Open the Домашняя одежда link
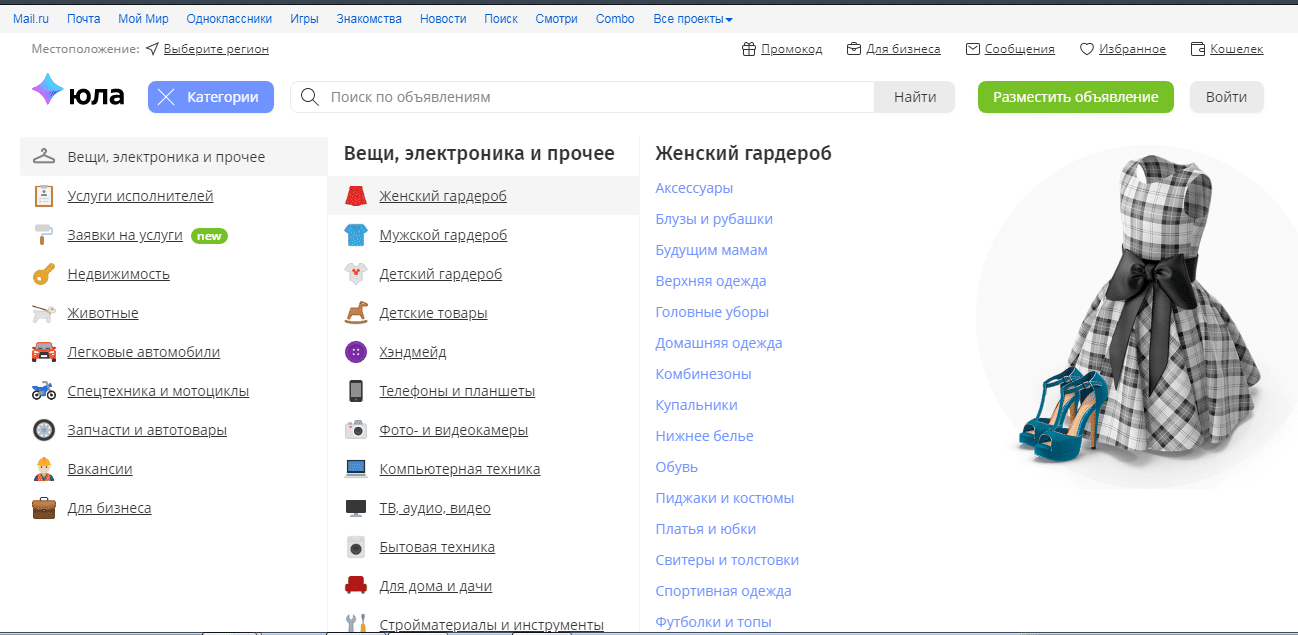Viewport: 1298px width, 635px height. point(719,343)
